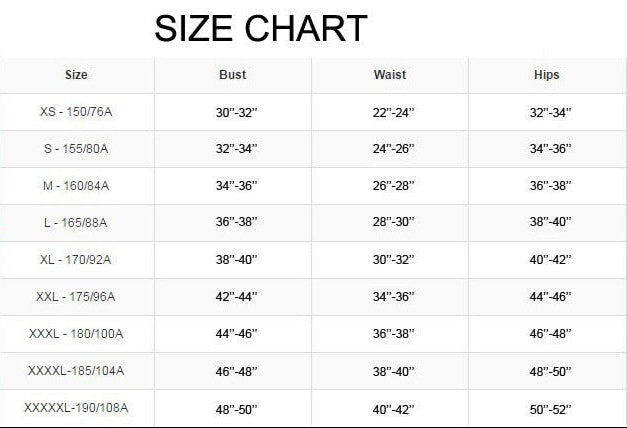Screen dimensions: 627x428
Task: Select the XXXXXL-190/108A size label
Action: (76, 407)
